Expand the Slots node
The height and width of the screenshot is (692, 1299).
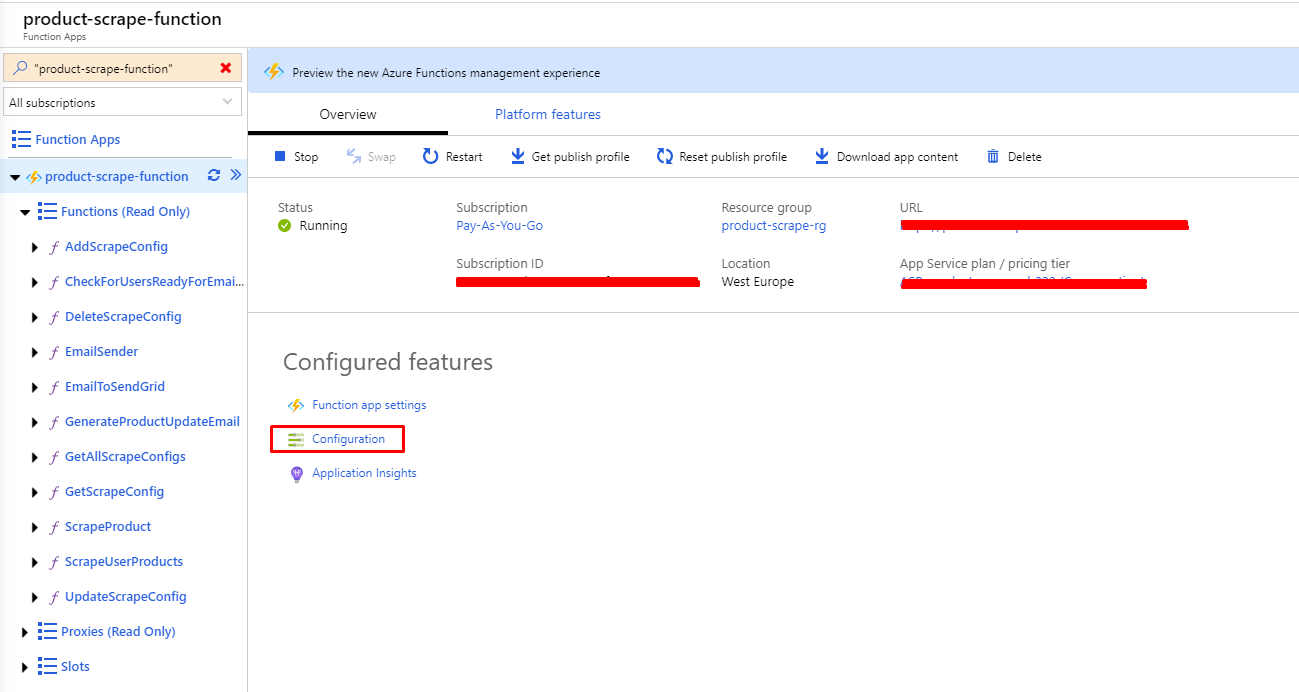tap(25, 667)
